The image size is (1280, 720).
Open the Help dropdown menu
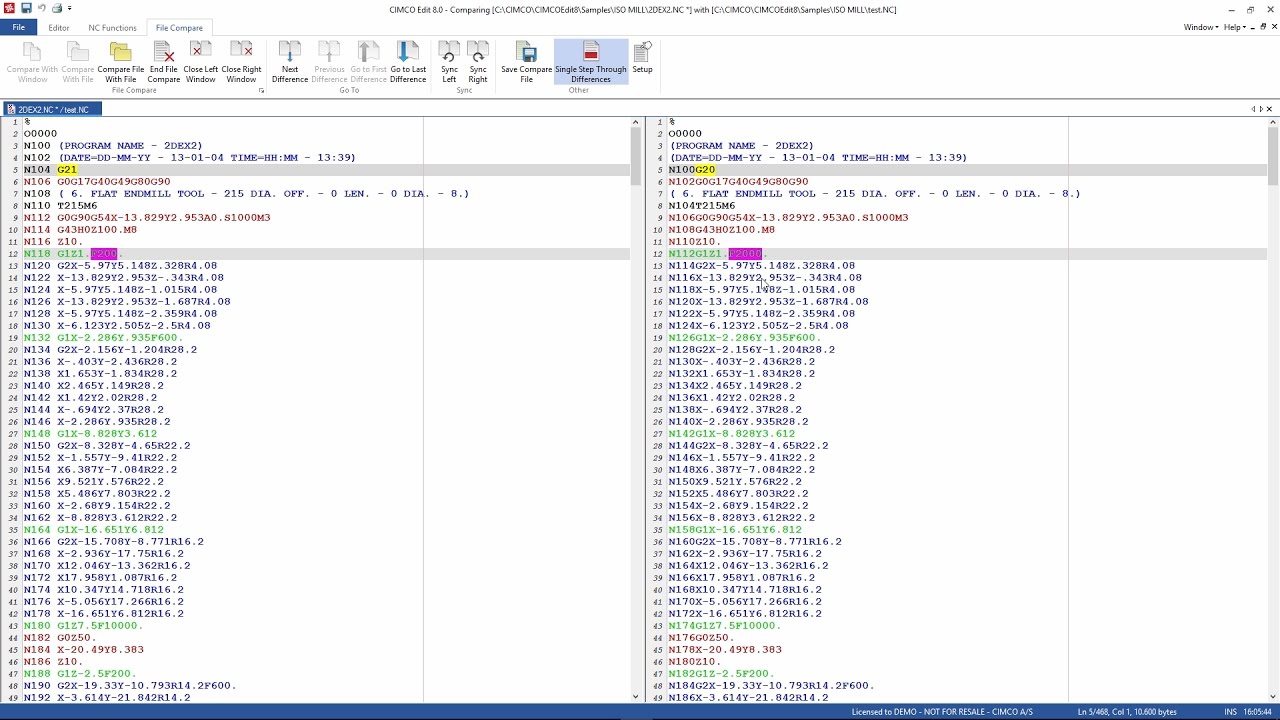(x=1236, y=27)
